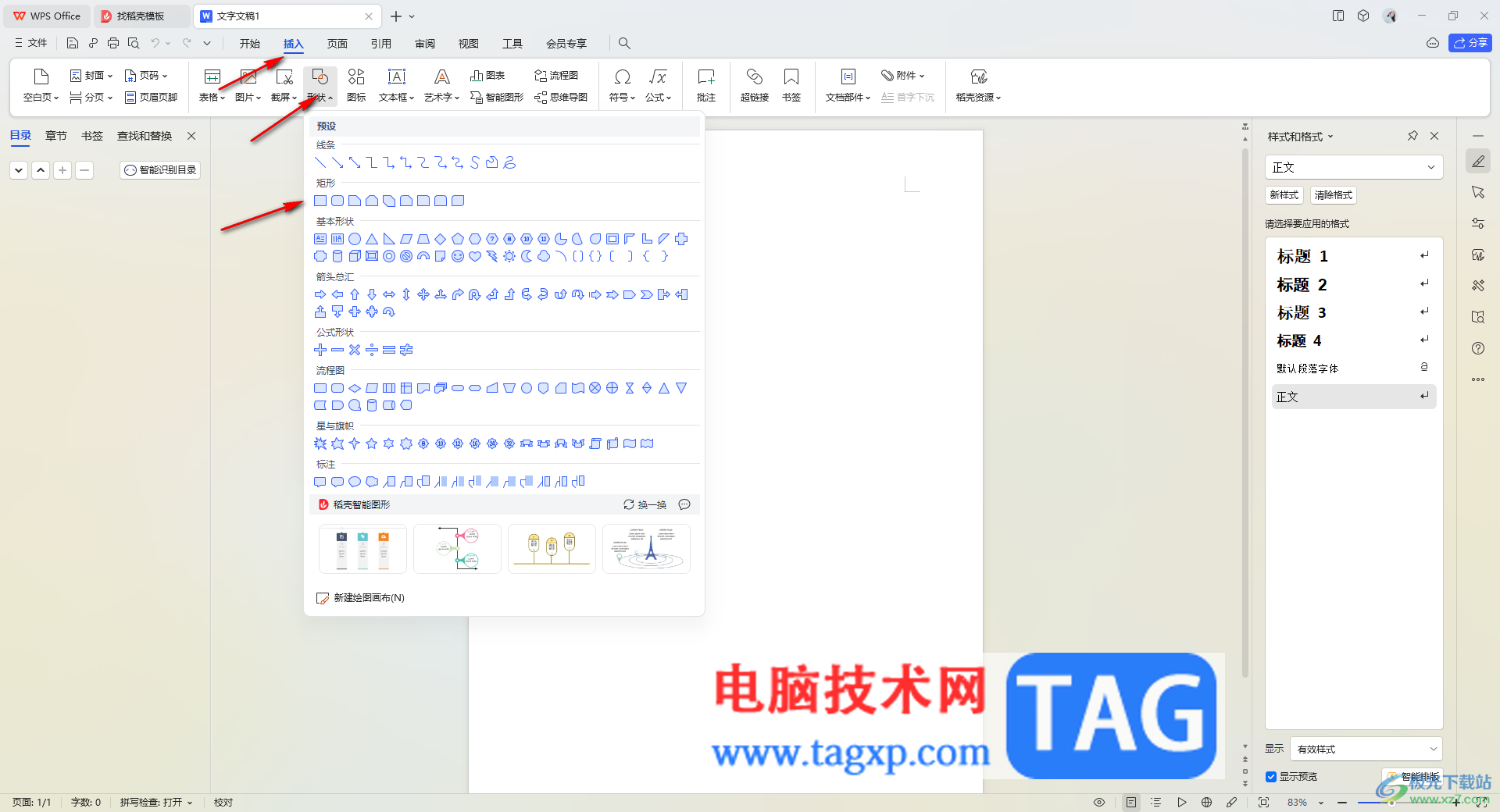Screen dimensions: 1500x812
Task: Insert a Bookmark
Action: coord(791,85)
